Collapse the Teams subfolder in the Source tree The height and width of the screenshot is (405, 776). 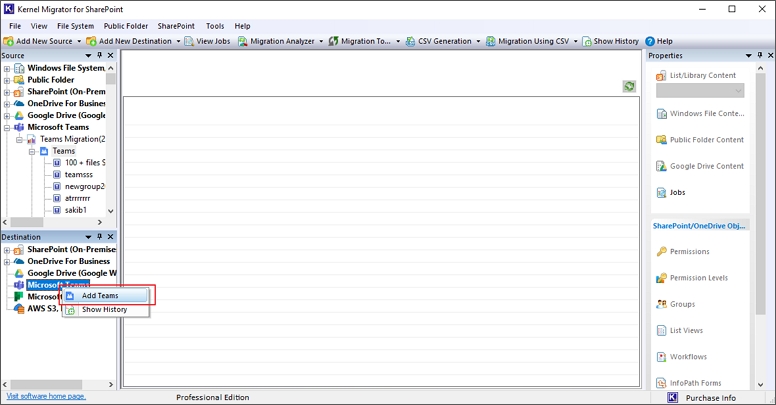click(x=32, y=152)
